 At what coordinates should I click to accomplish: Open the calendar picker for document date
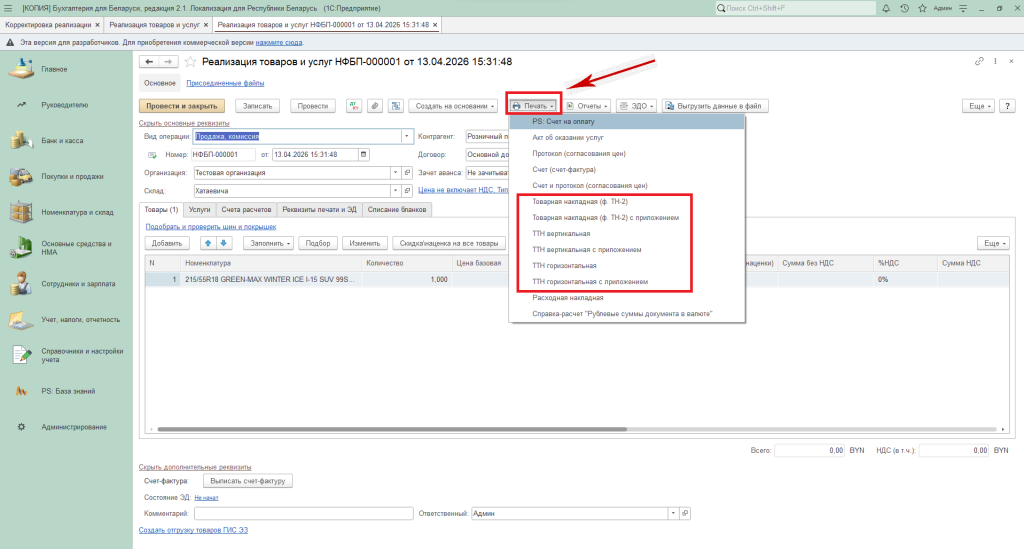(363, 154)
